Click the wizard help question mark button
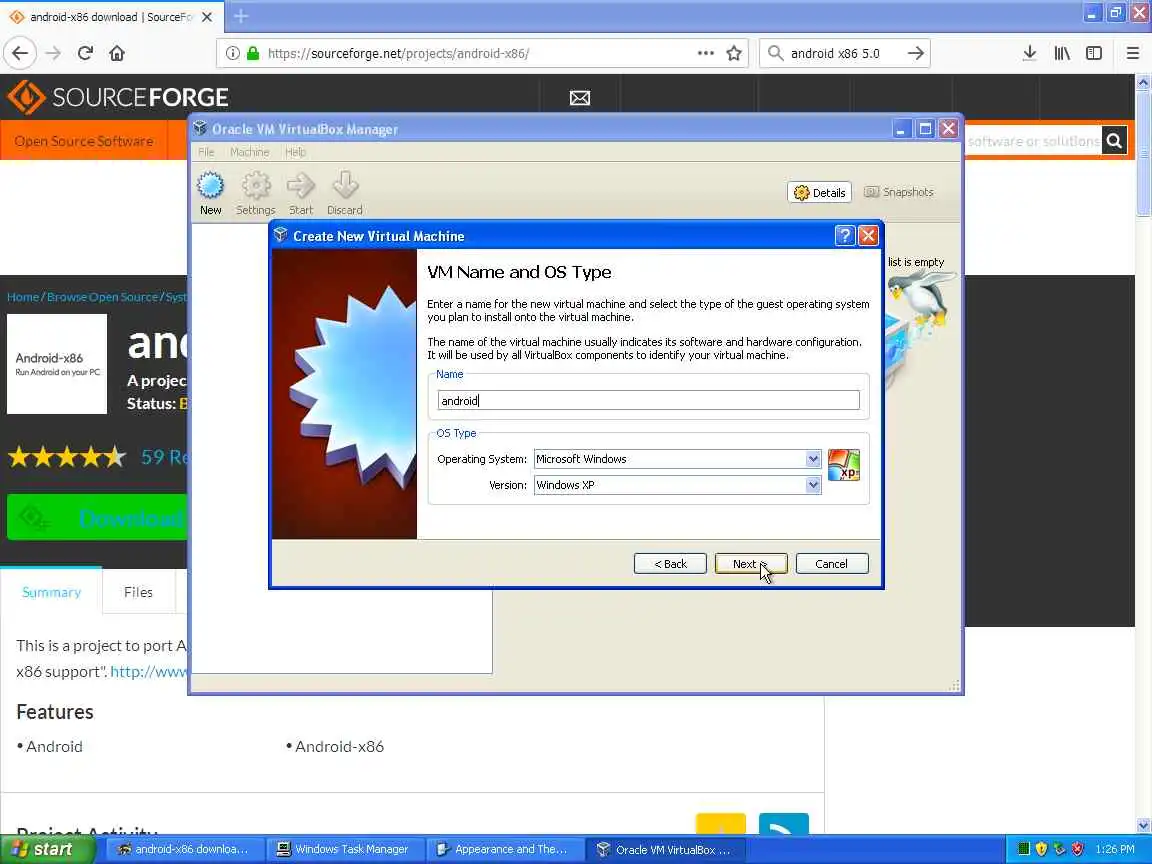 [x=844, y=235]
